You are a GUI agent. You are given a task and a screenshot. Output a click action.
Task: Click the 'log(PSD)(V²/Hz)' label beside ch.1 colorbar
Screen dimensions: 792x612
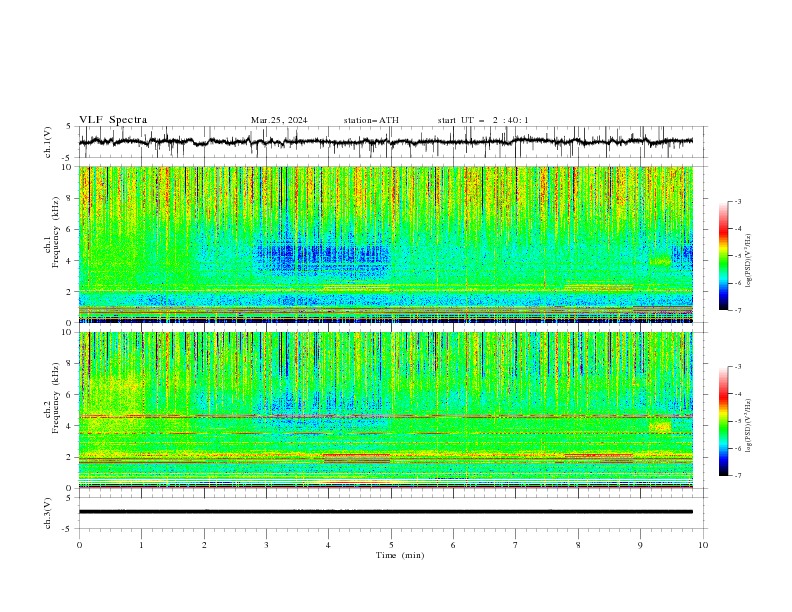tap(749, 261)
